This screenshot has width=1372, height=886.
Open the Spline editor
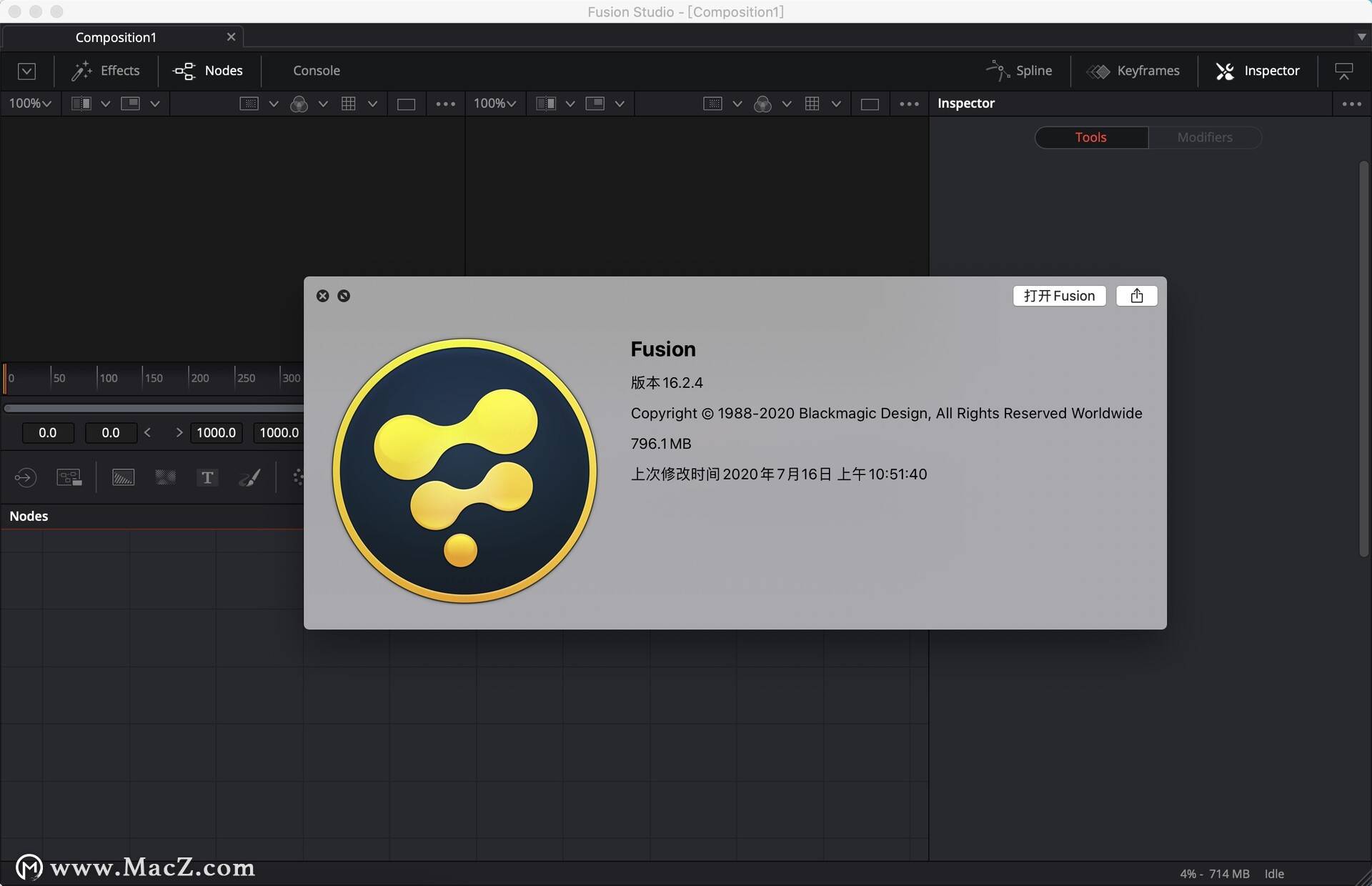1019,71
